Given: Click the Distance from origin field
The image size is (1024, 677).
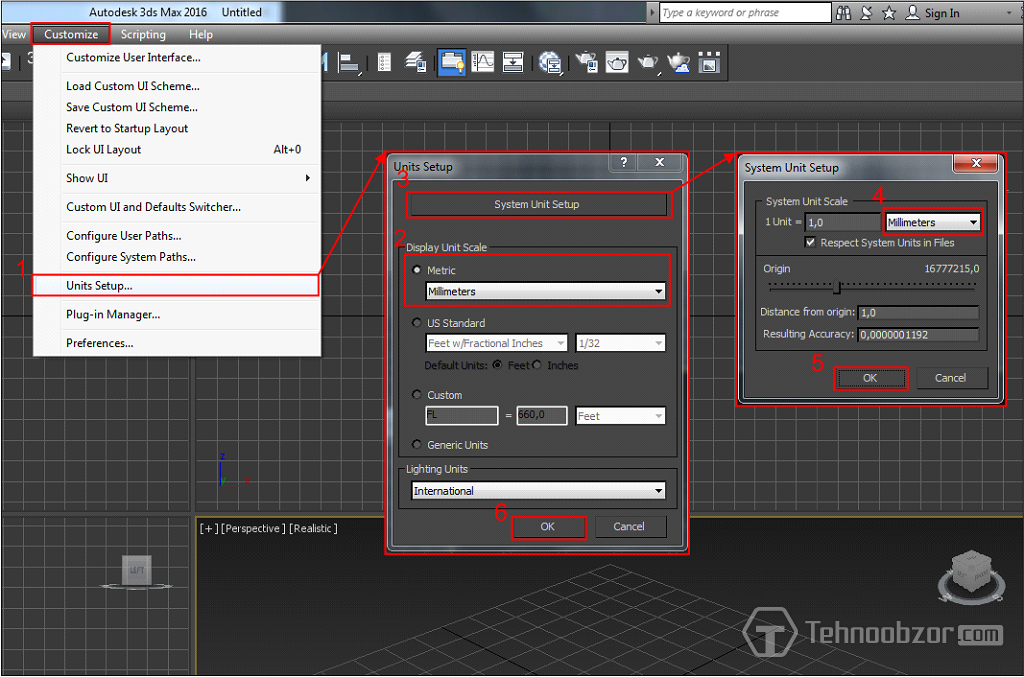Looking at the screenshot, I should click(x=919, y=313).
